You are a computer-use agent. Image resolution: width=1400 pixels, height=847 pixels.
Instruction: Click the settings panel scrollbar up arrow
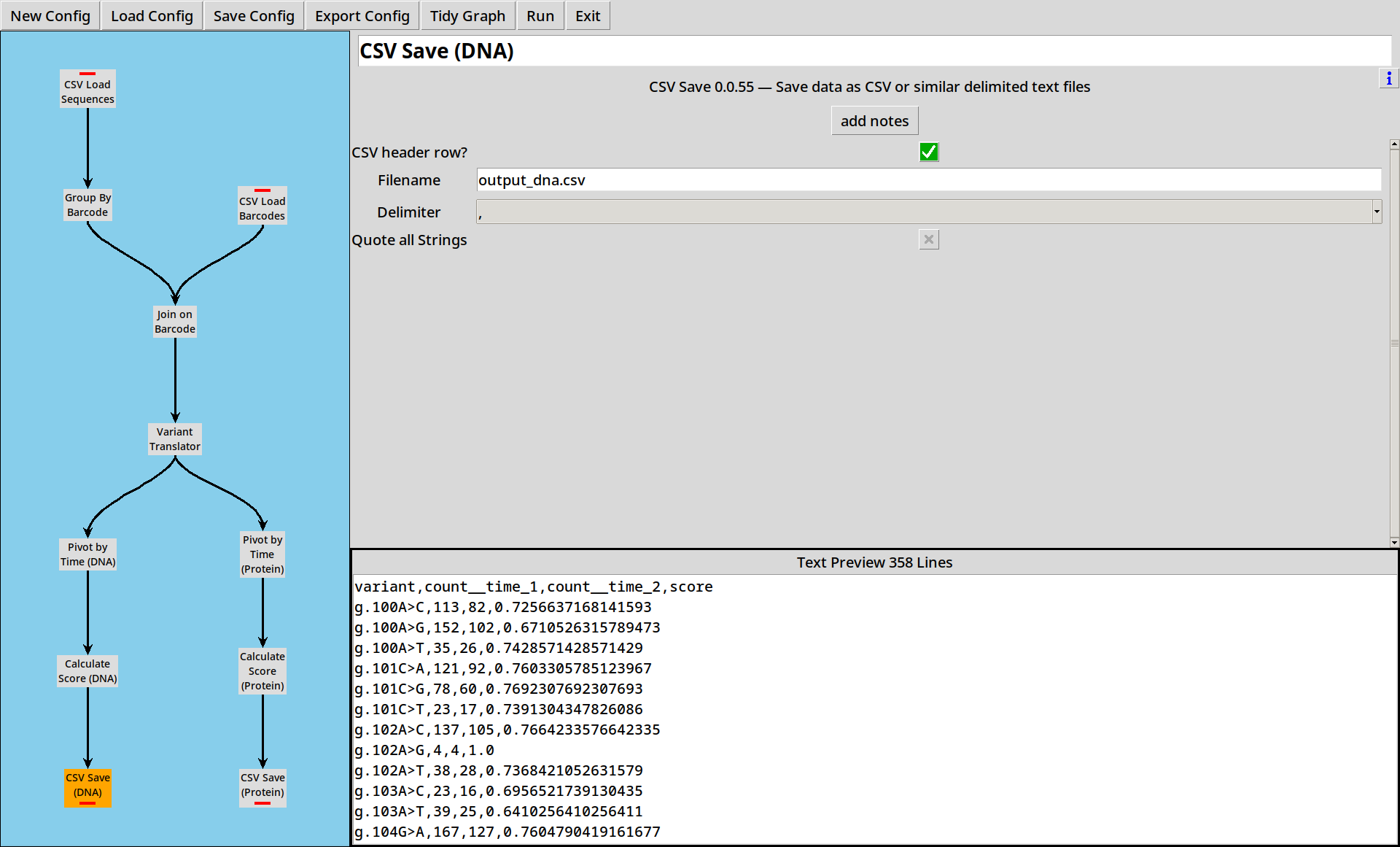[x=1394, y=144]
